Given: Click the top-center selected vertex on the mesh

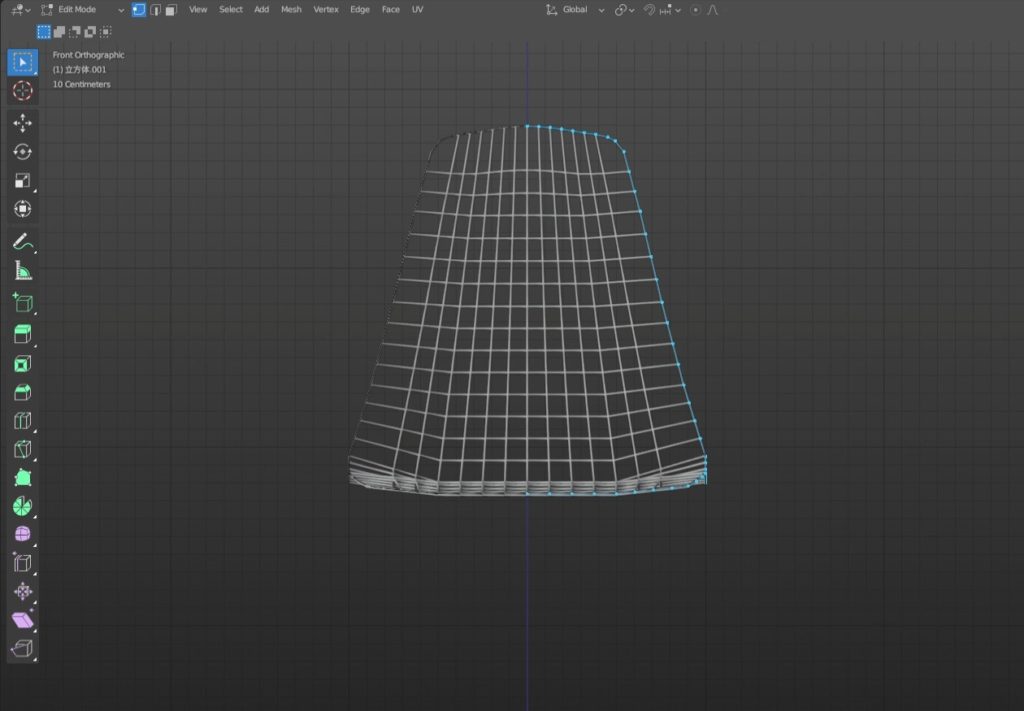Looking at the screenshot, I should pyautogui.click(x=527, y=126).
